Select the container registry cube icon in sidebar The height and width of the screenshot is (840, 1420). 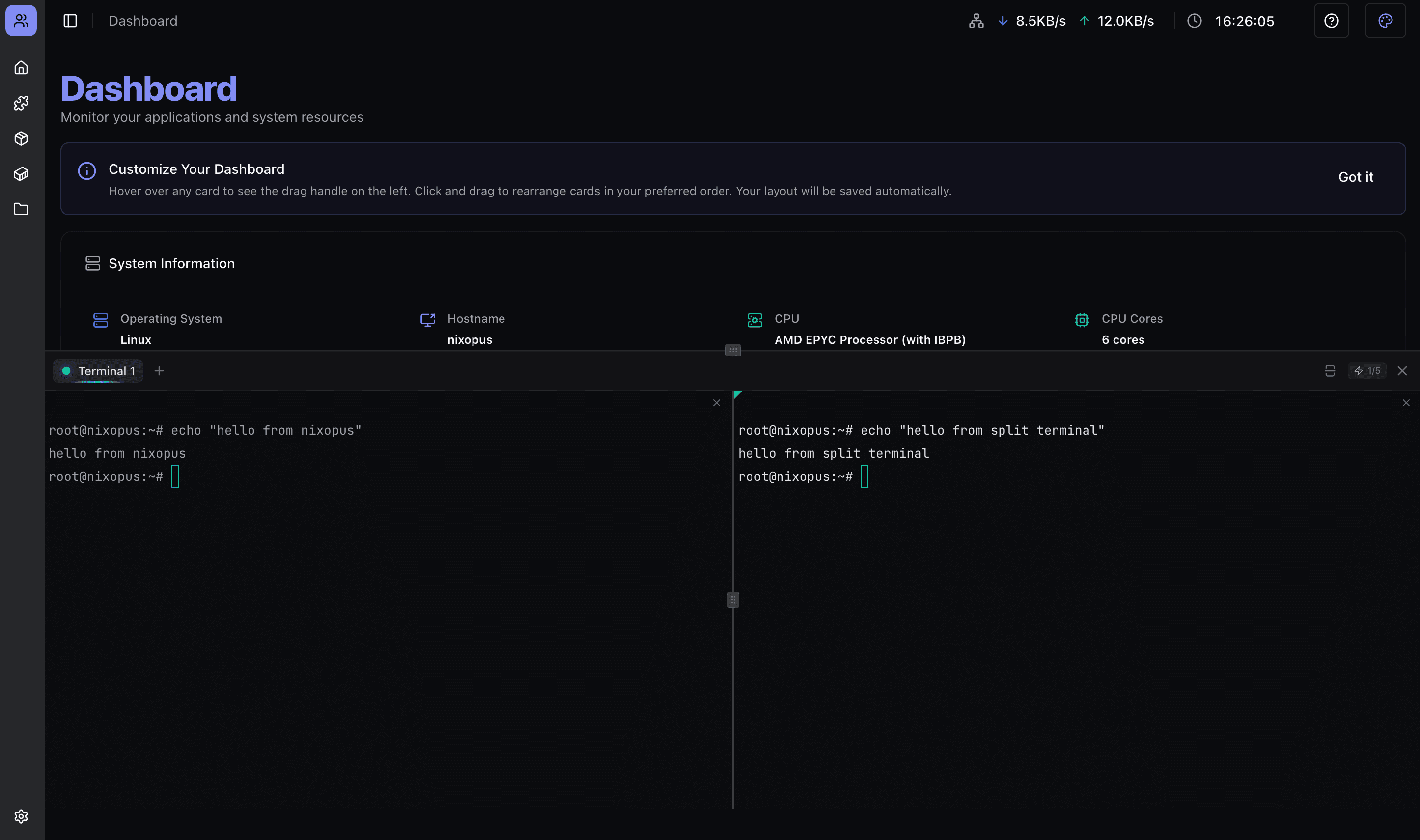(21, 174)
